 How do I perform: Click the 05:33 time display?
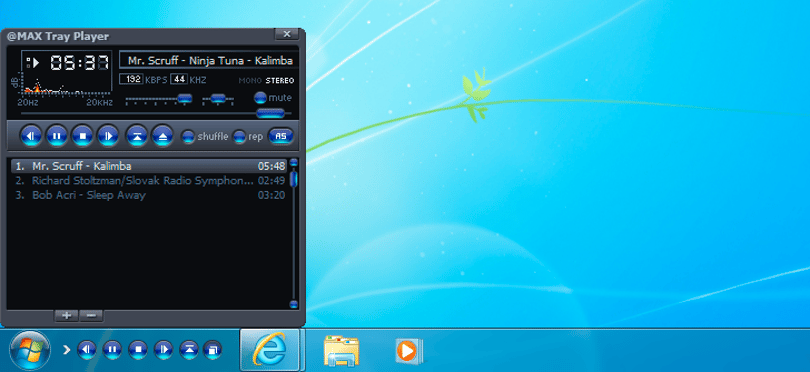coord(80,64)
